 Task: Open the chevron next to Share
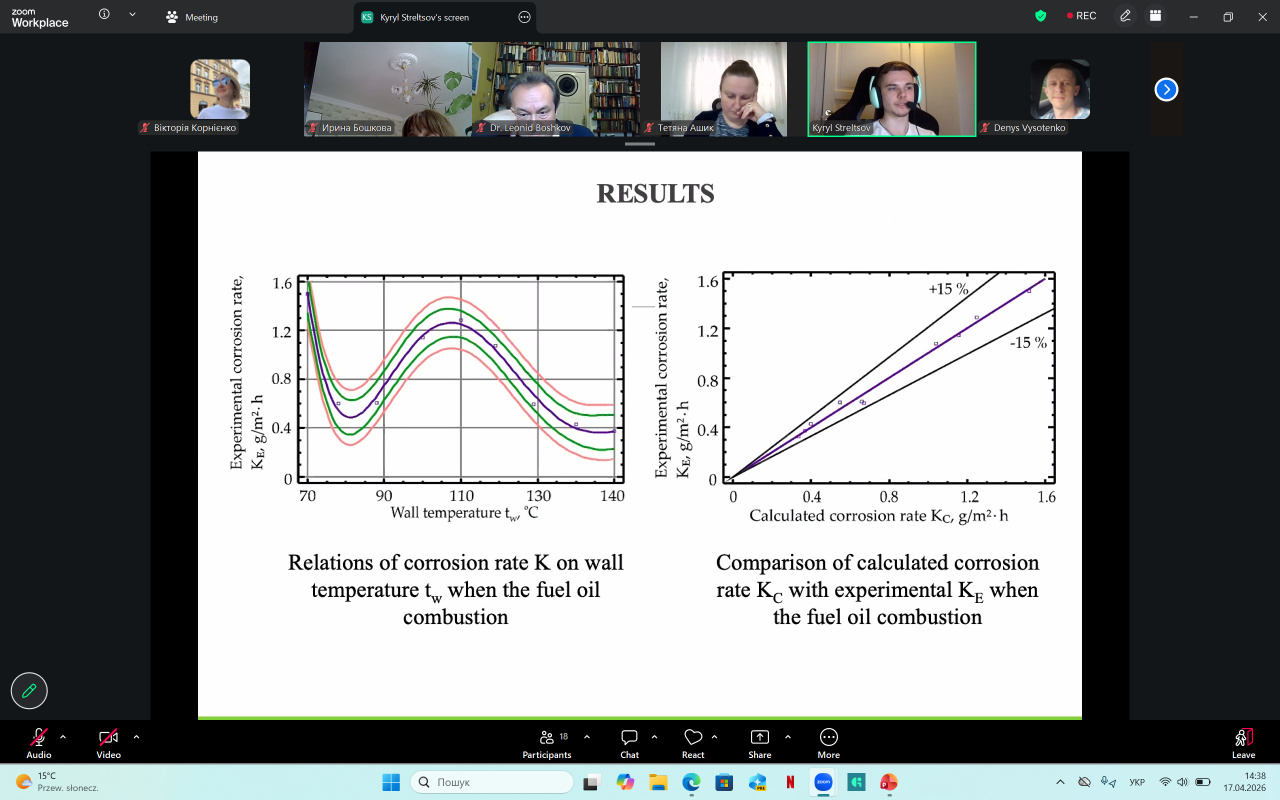786,737
